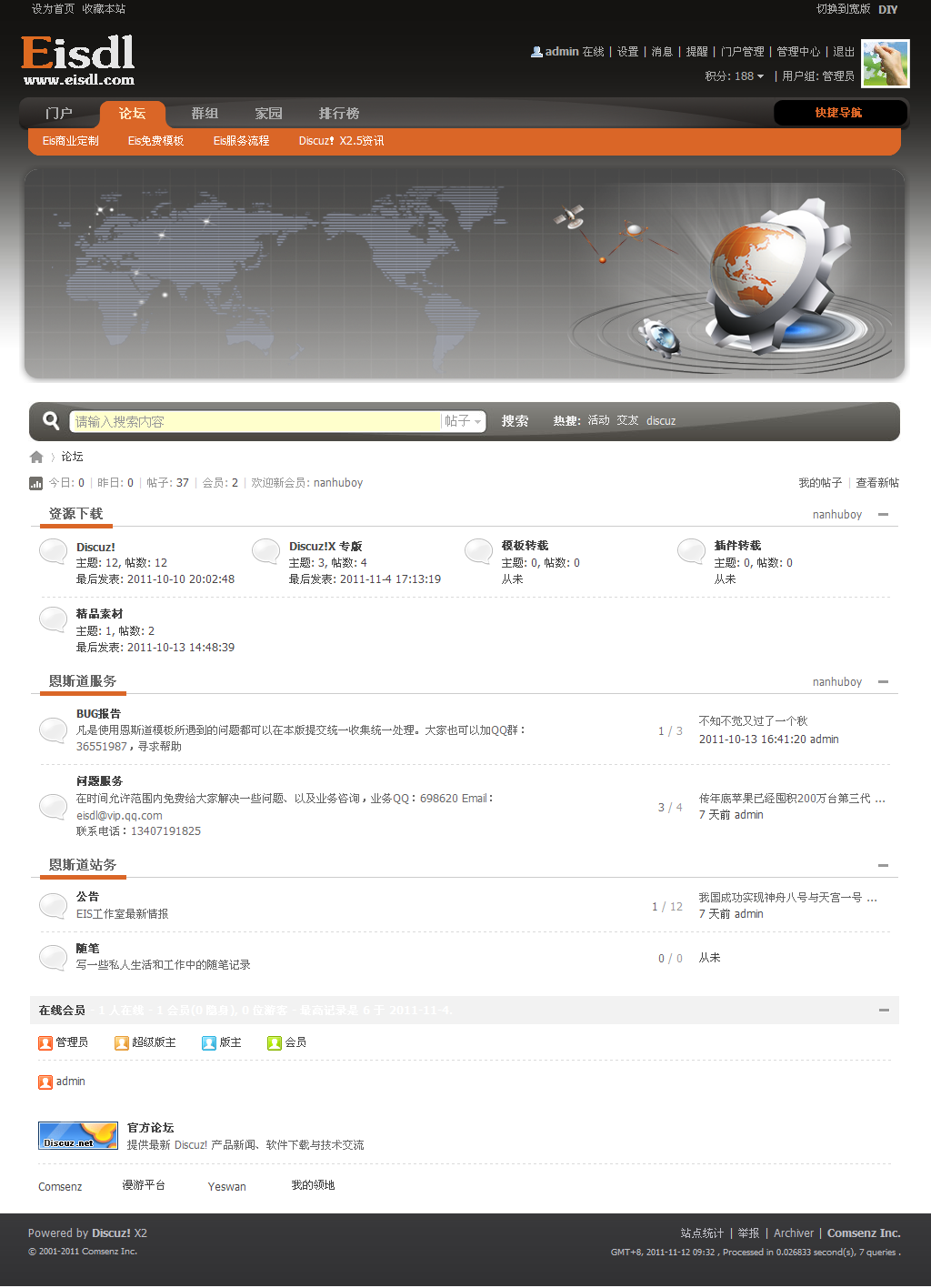The image size is (931, 1288).
Task: Click the 插件转载 forum bubble icon
Action: [692, 551]
